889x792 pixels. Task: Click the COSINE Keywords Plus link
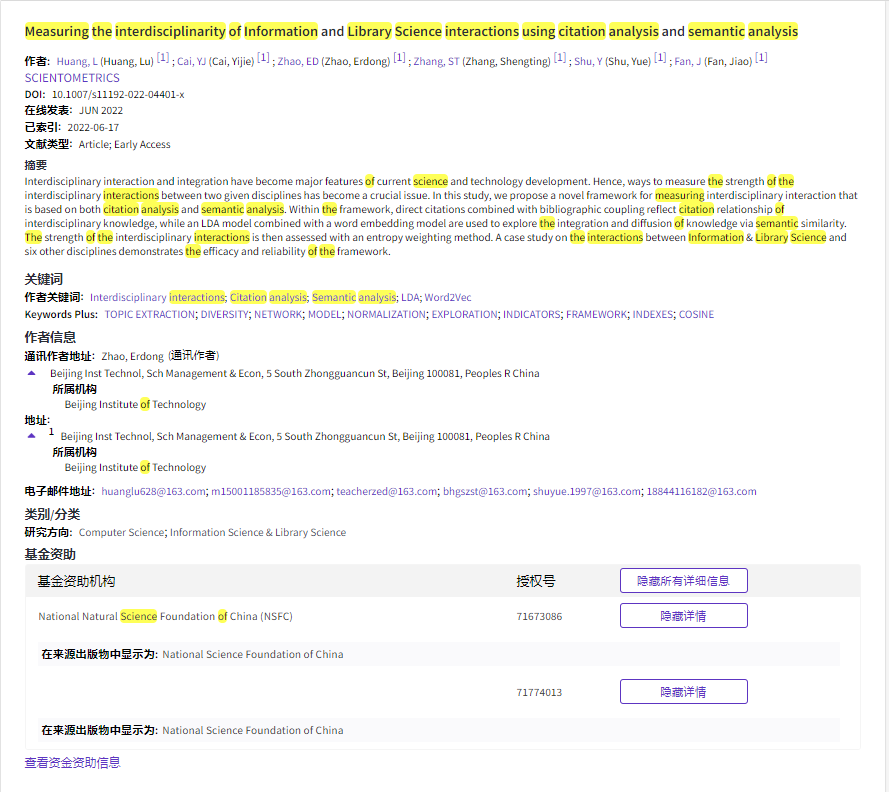click(697, 315)
